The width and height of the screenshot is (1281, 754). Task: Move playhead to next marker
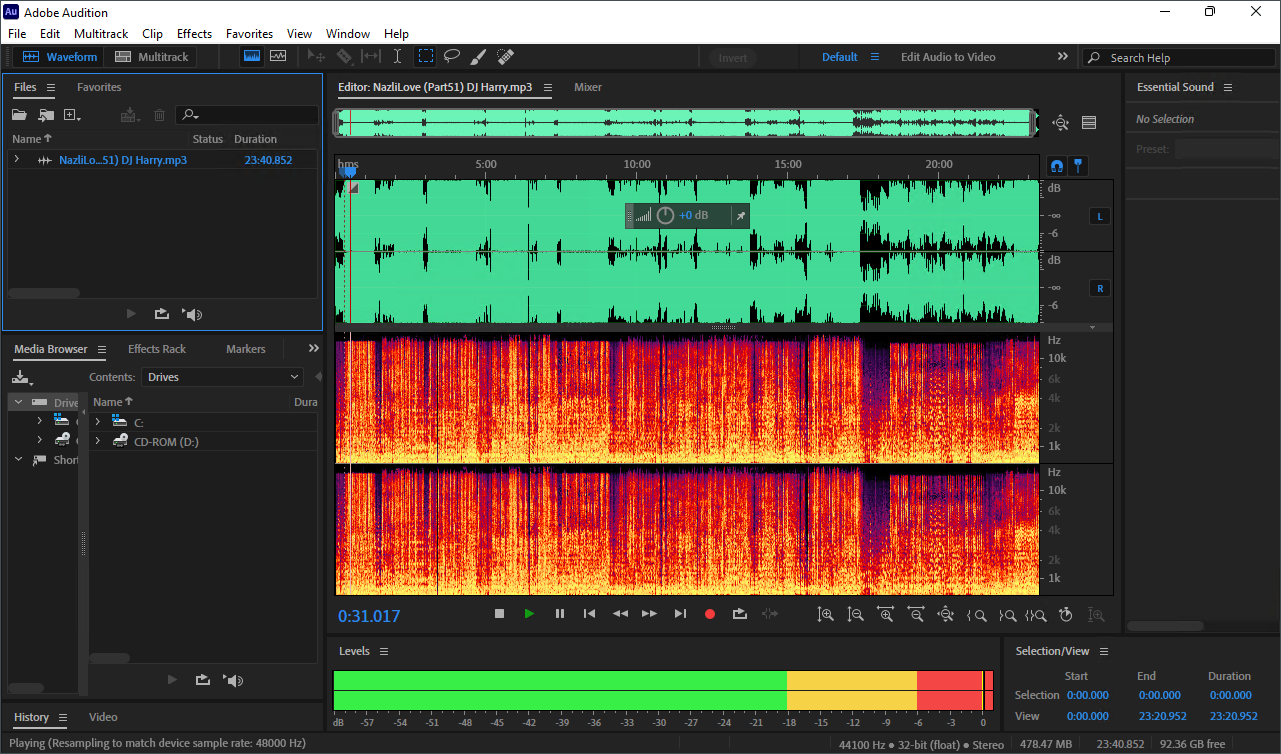(x=680, y=614)
